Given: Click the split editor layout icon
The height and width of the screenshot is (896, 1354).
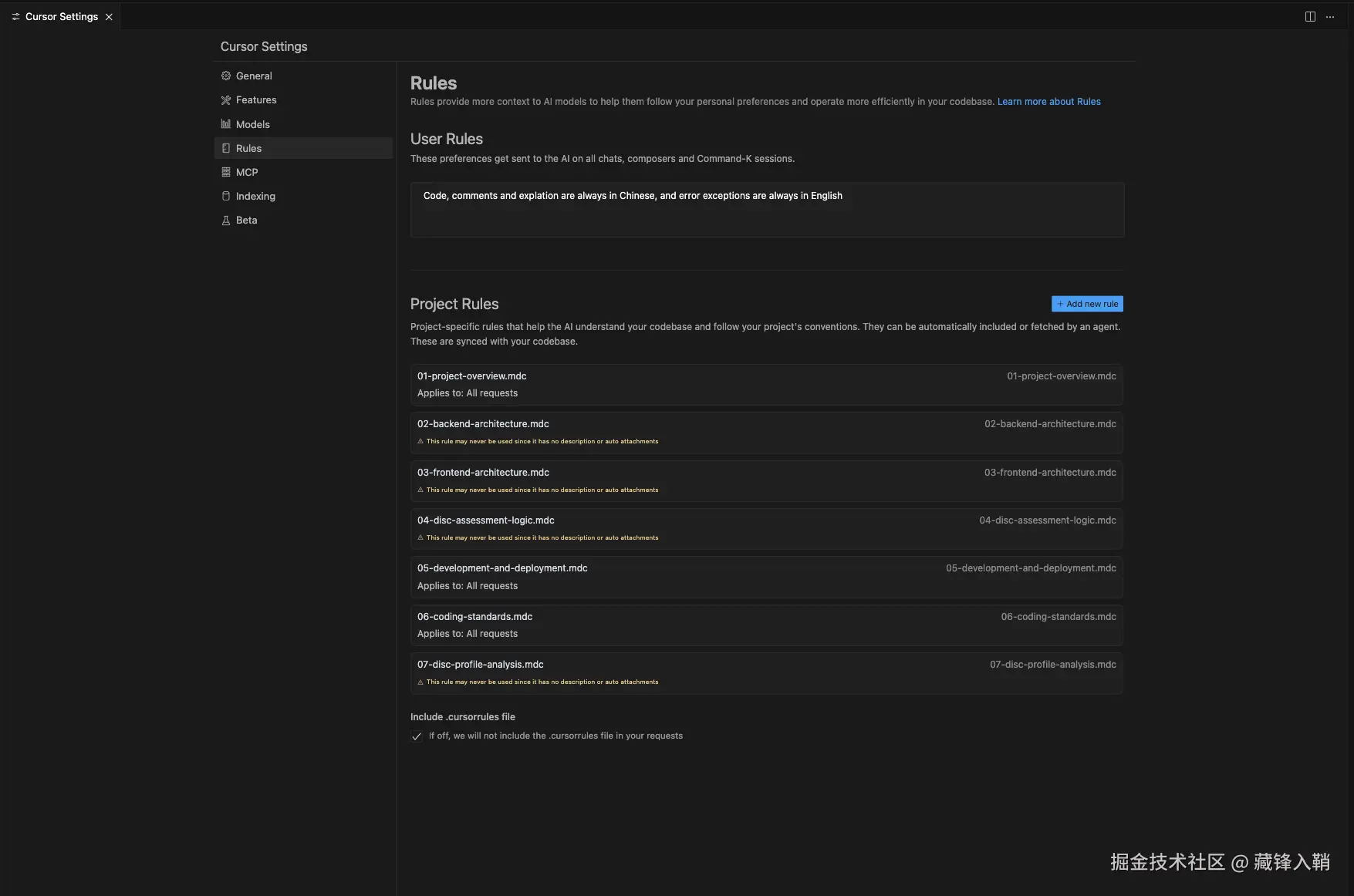Looking at the screenshot, I should [1310, 17].
